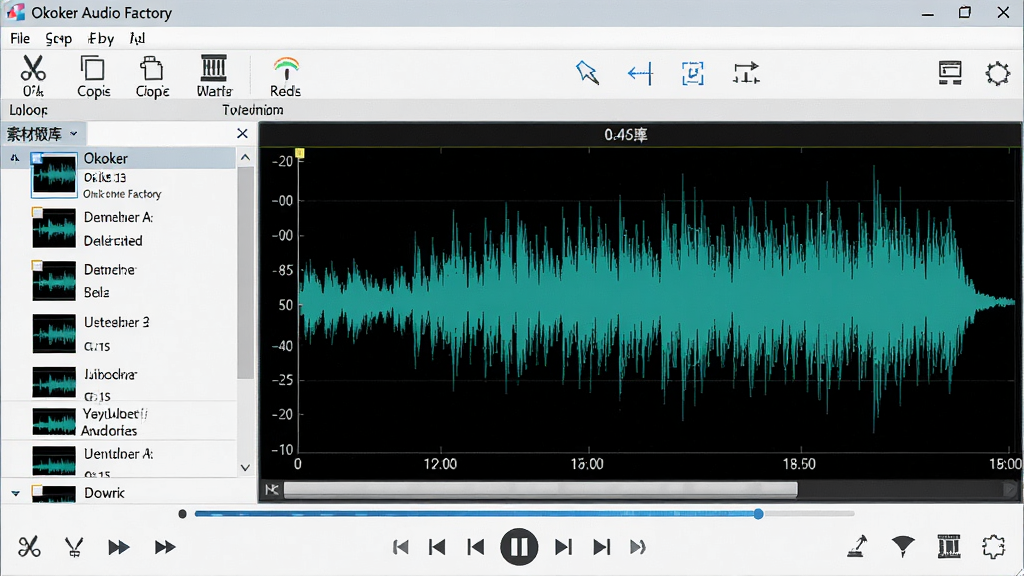The width and height of the screenshot is (1024, 576).
Task: Click the library list scroll up arrow
Action: (246, 157)
